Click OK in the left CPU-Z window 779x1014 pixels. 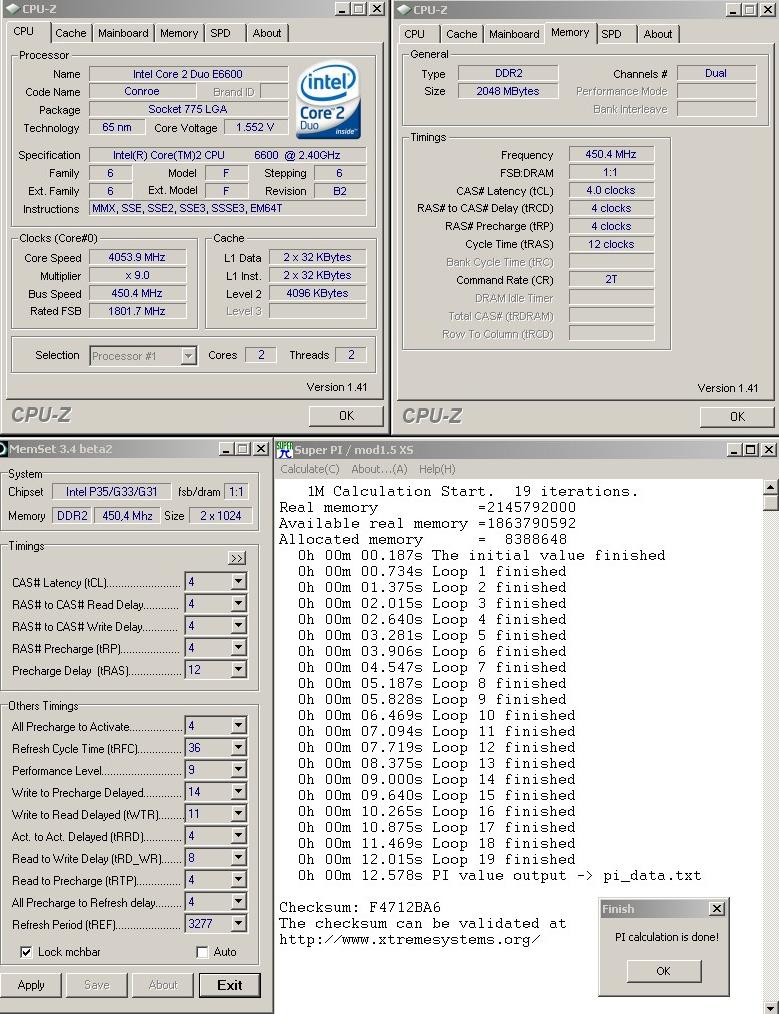(347, 416)
